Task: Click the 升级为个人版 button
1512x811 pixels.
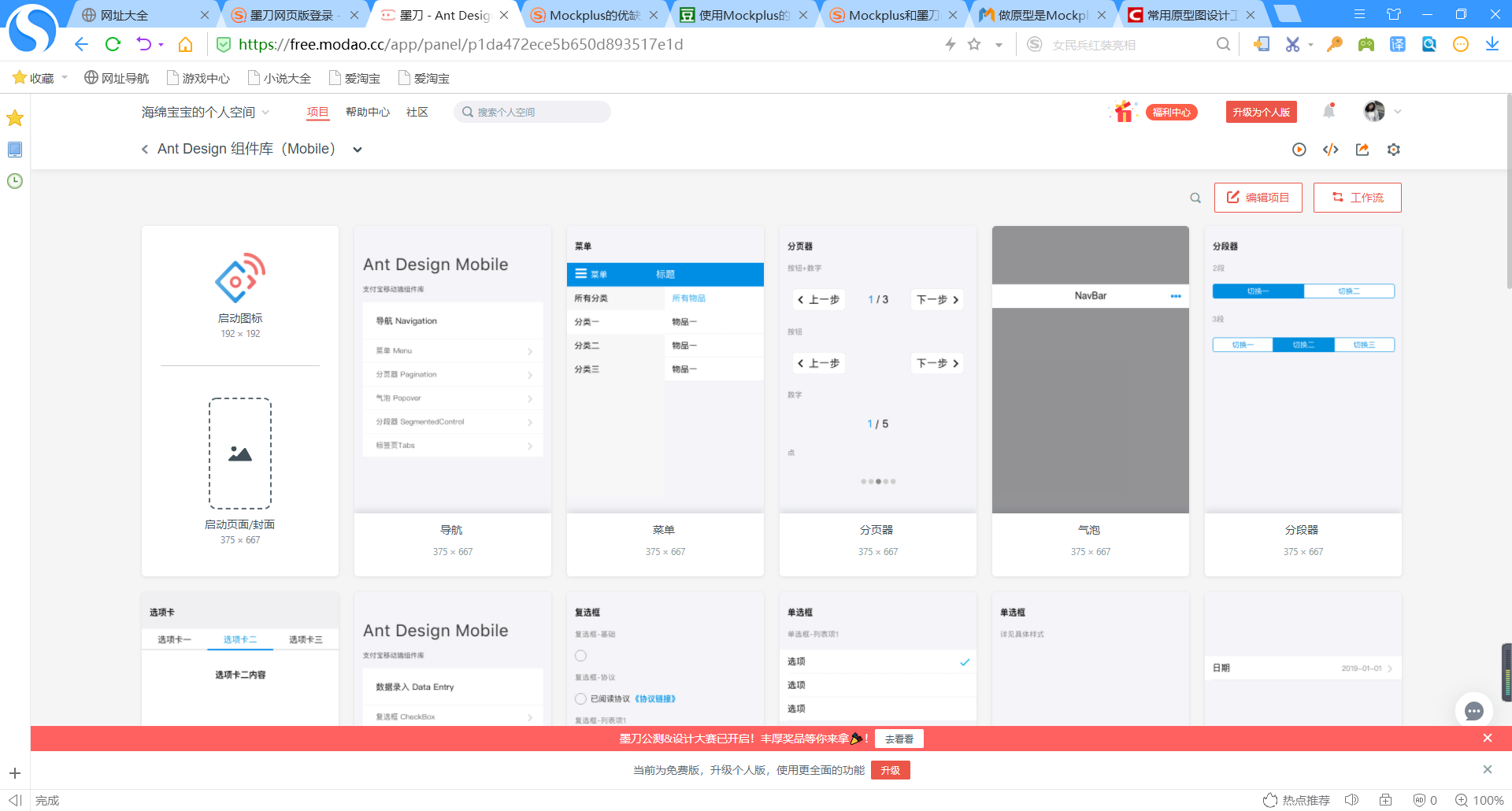Action: [1262, 112]
